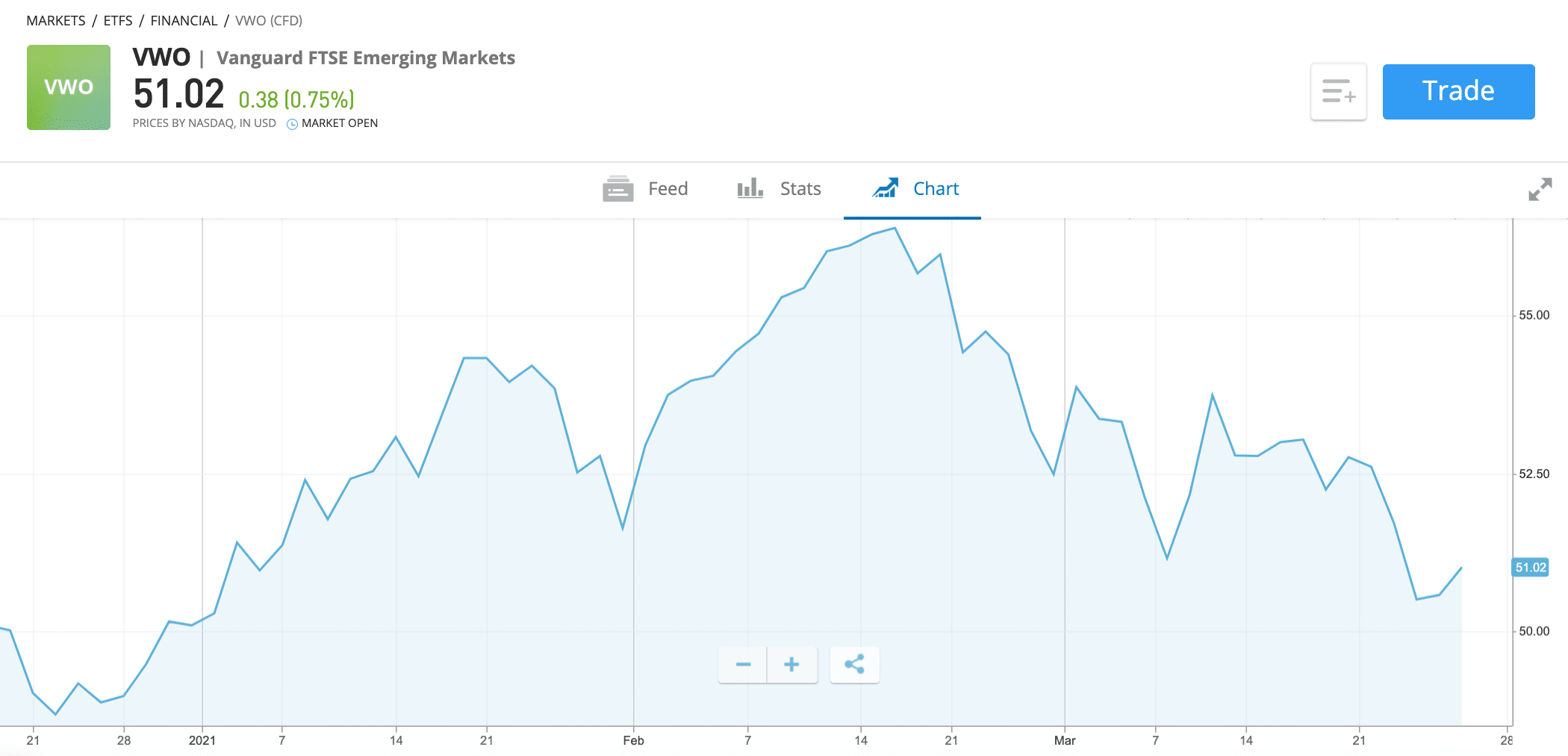Click the Chart line-graph icon
The width and height of the screenshot is (1568, 756).
(886, 188)
